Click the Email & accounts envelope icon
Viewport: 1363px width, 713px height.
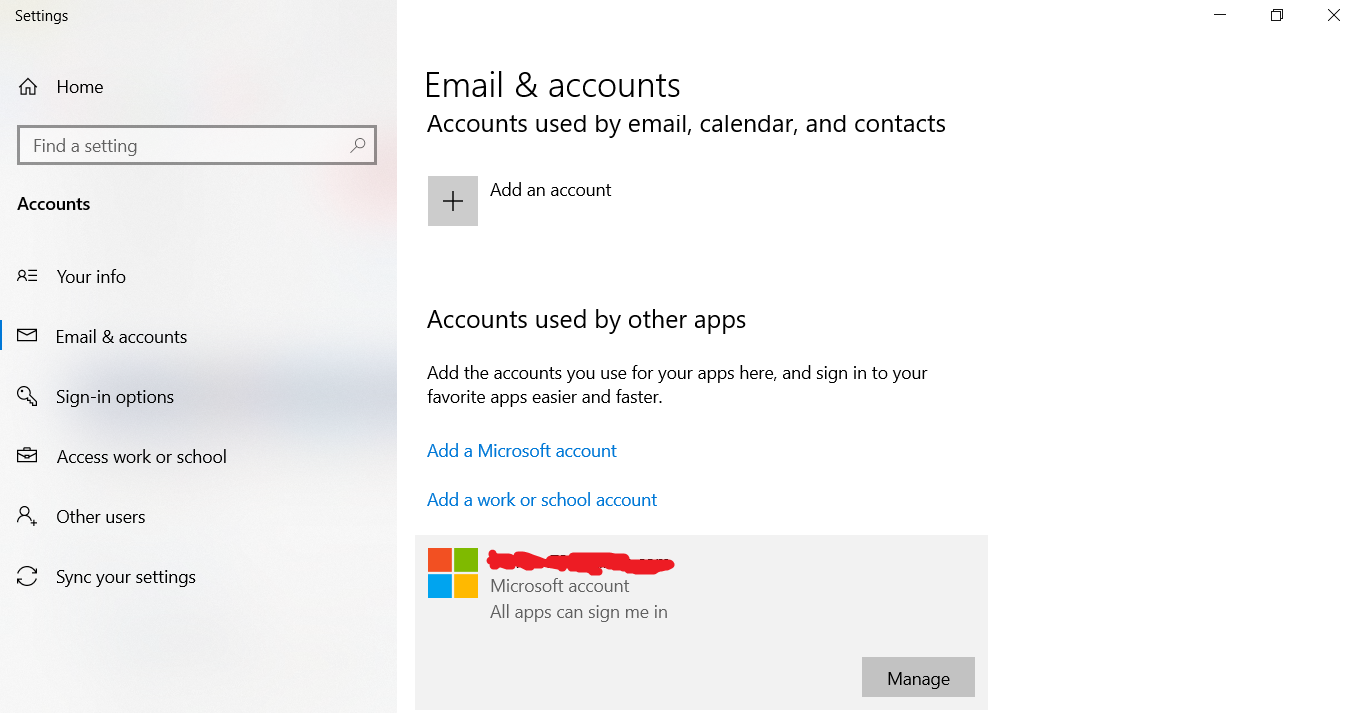tap(27, 336)
